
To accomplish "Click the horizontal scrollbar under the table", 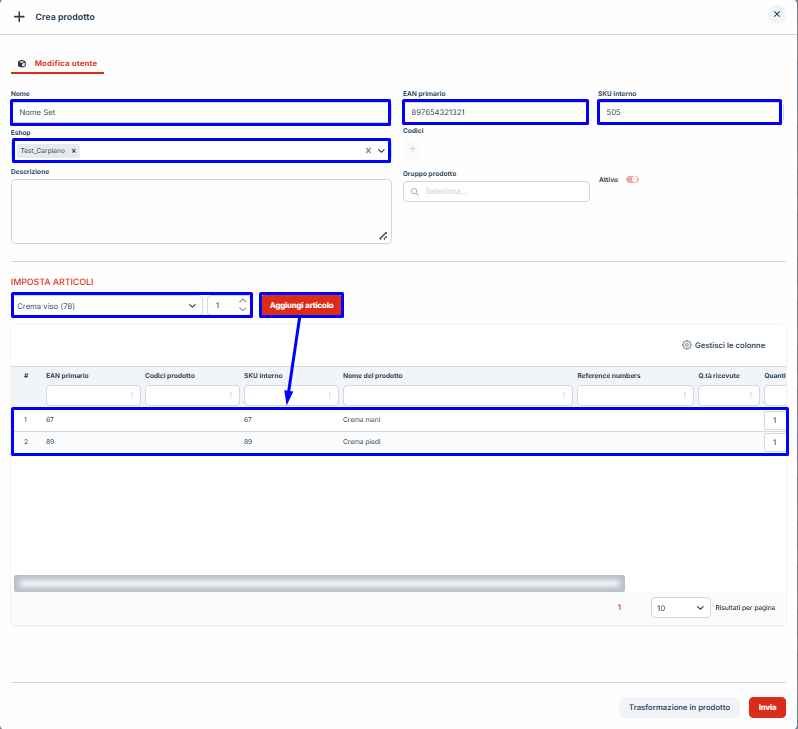I will pyautogui.click(x=318, y=583).
